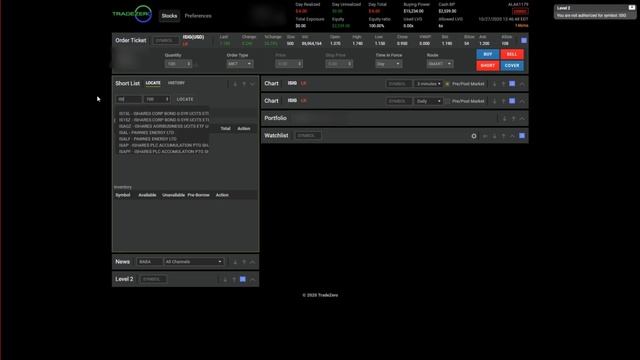Click the TradeZero logo
Screen dimensions: 640x360
132,14
